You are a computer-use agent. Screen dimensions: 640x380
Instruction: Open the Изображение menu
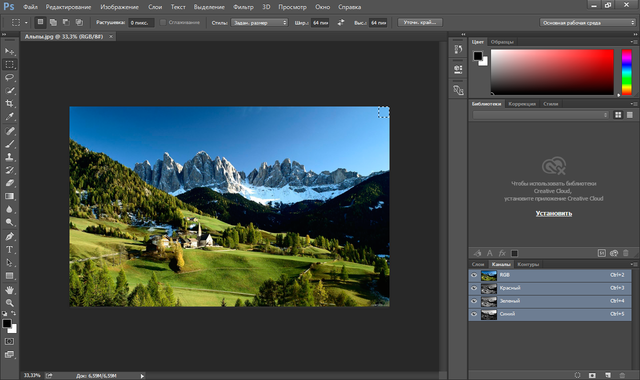(120, 7)
